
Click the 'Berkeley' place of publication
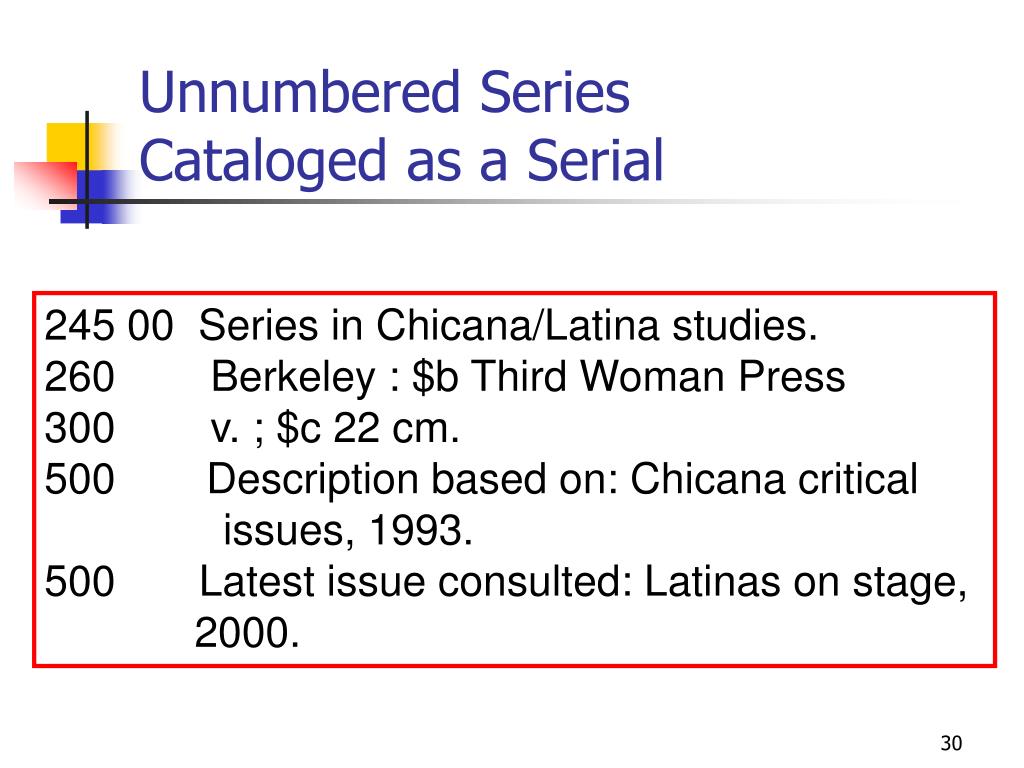pyautogui.click(x=293, y=378)
